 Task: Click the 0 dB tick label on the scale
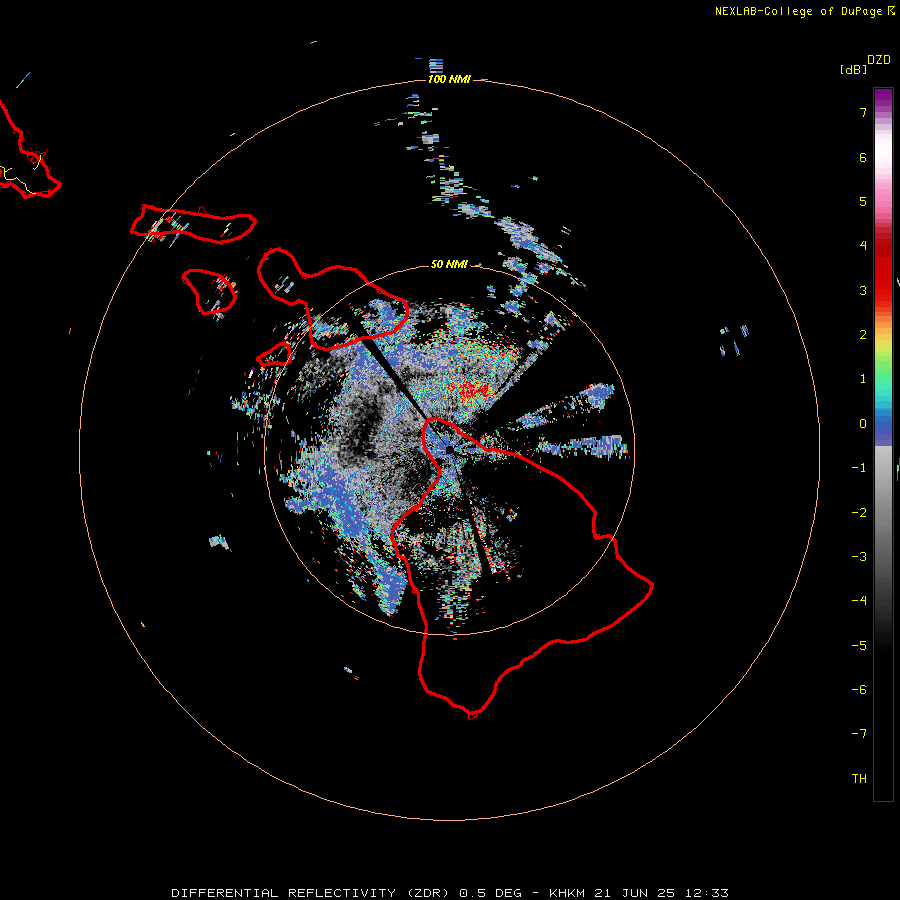(863, 424)
